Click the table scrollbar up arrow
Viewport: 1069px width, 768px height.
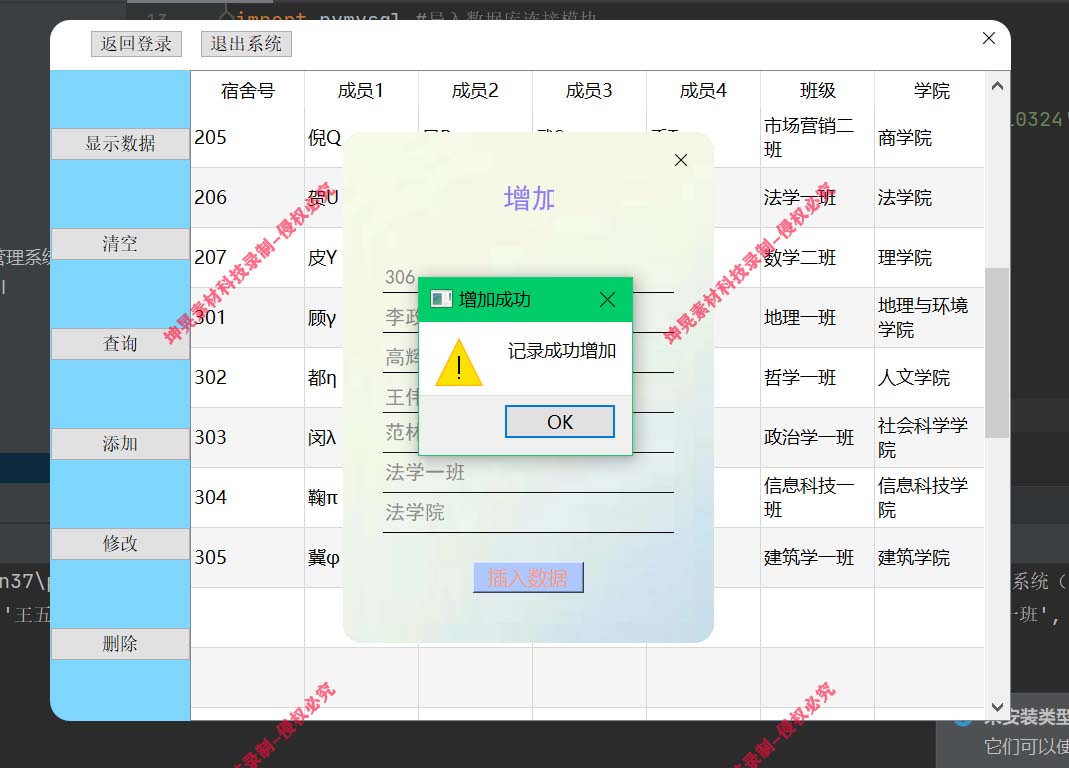(997, 86)
